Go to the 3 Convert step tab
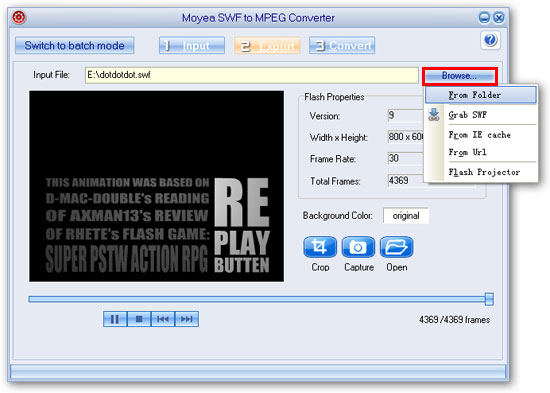Viewport: 550px width, 393px height. 342,46
